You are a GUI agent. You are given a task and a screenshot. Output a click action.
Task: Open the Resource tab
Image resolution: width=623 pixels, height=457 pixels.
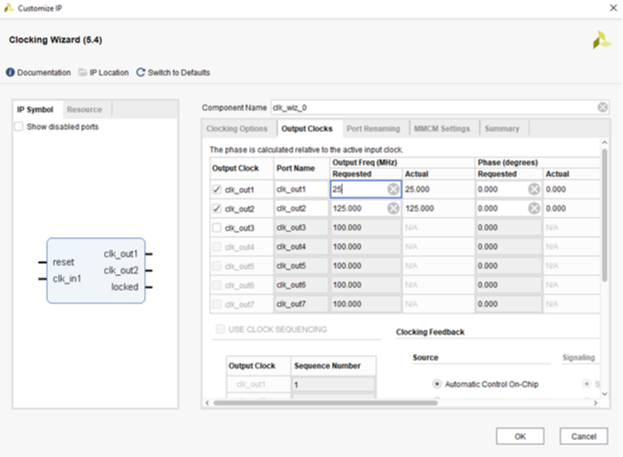84,110
